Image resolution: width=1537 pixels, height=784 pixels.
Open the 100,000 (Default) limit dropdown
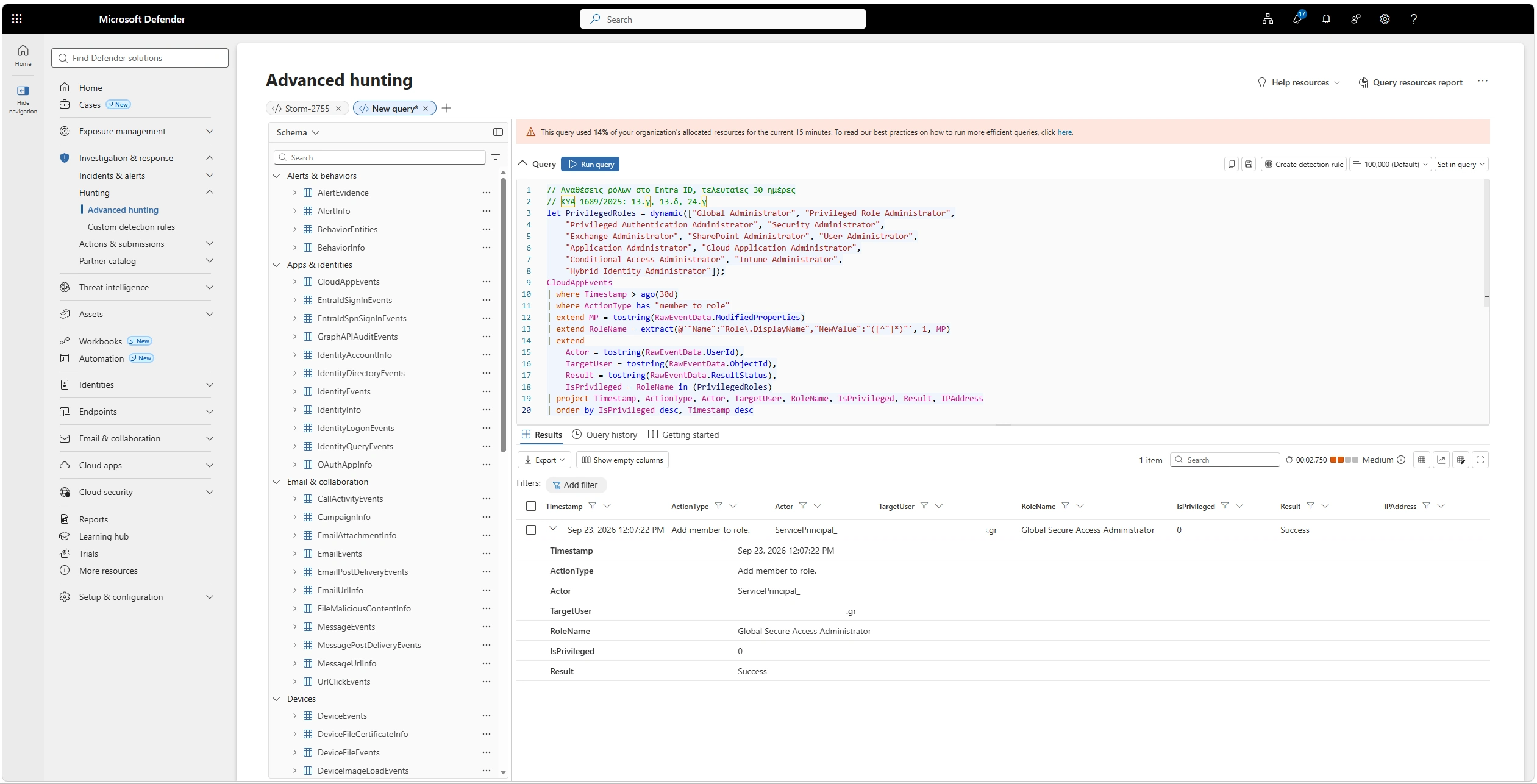pyautogui.click(x=1390, y=164)
